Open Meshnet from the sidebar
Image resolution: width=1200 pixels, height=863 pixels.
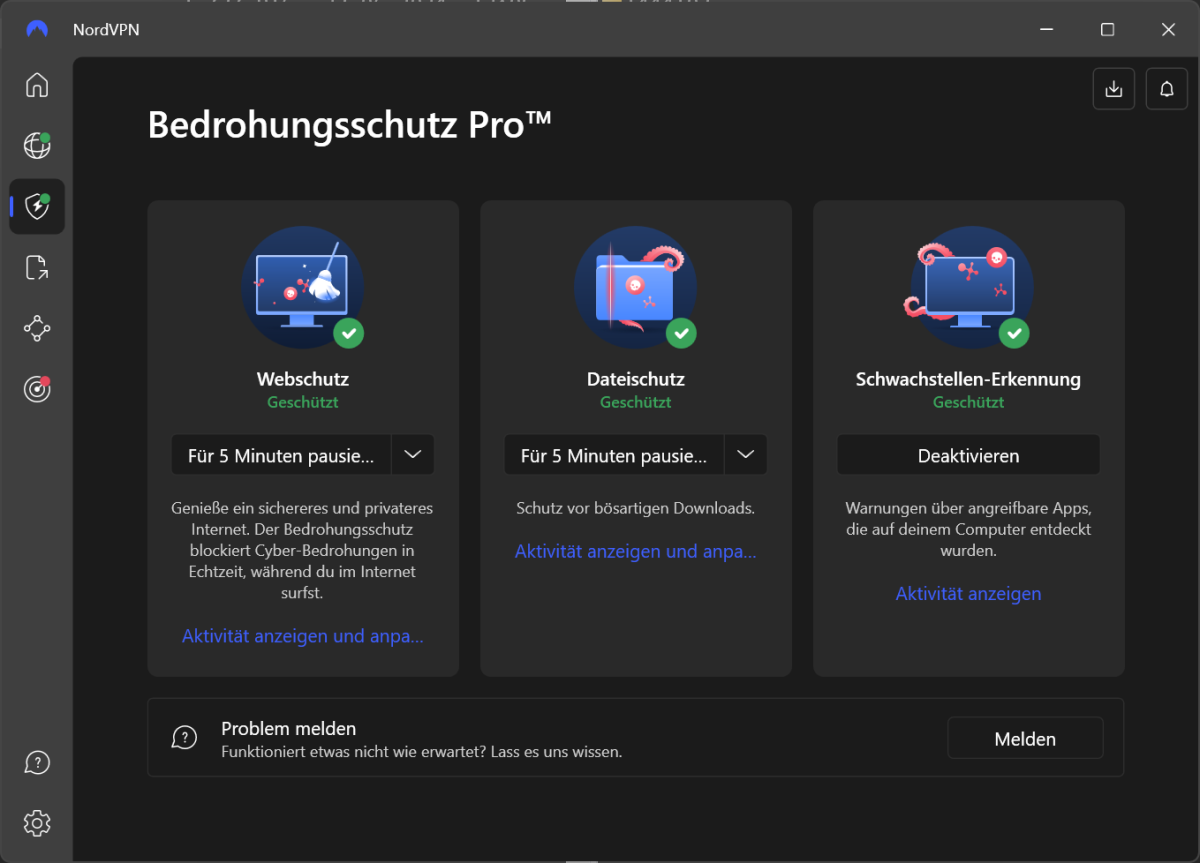click(36, 328)
